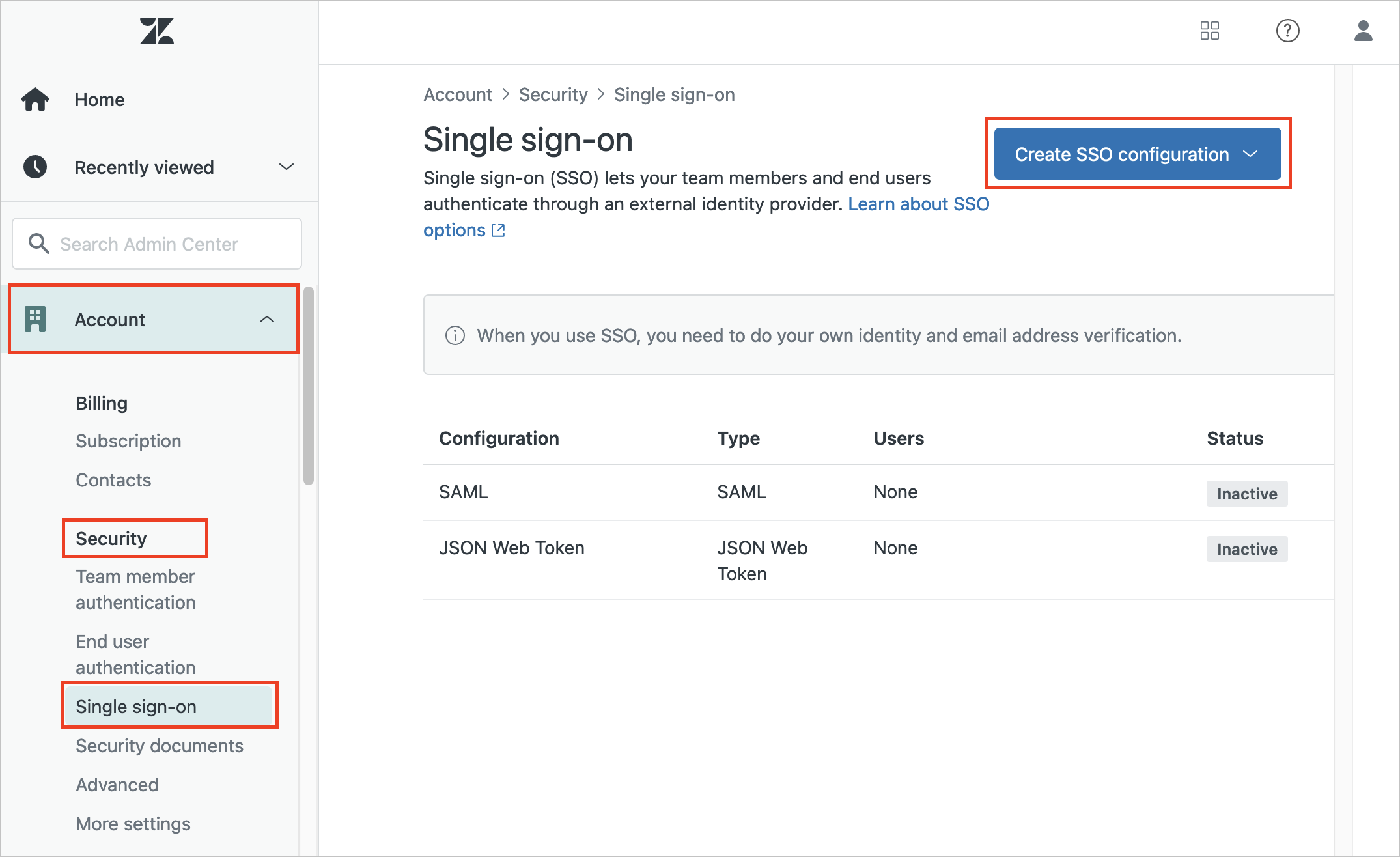Click the JSON Web Token Inactive status toggle
Screen dimensions: 1400x857
coord(1245,548)
